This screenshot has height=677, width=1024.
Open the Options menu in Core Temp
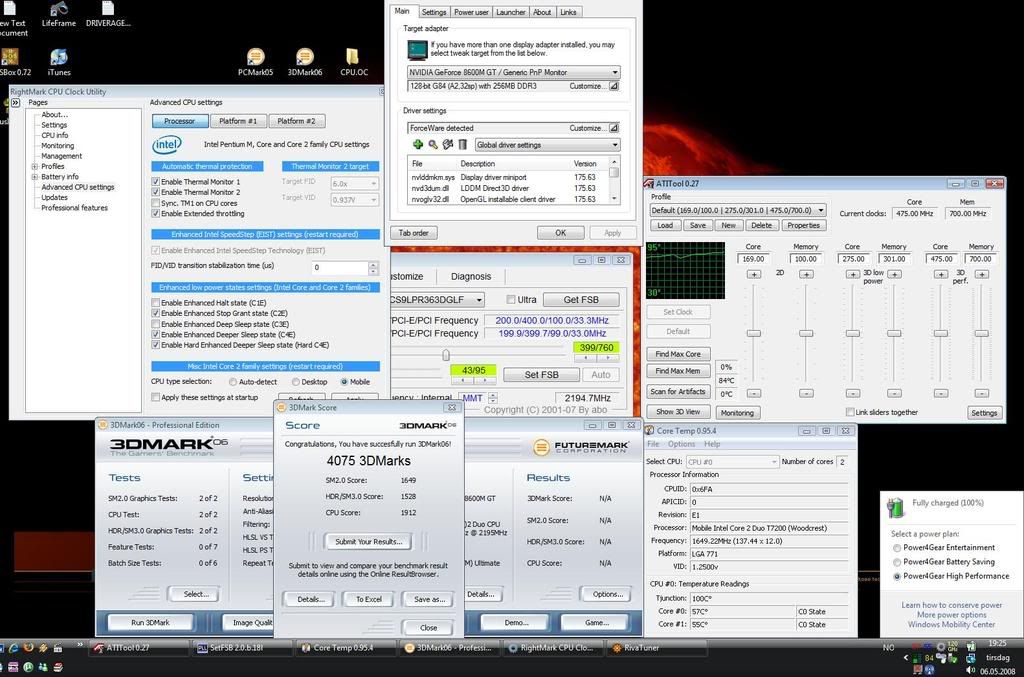[681, 444]
